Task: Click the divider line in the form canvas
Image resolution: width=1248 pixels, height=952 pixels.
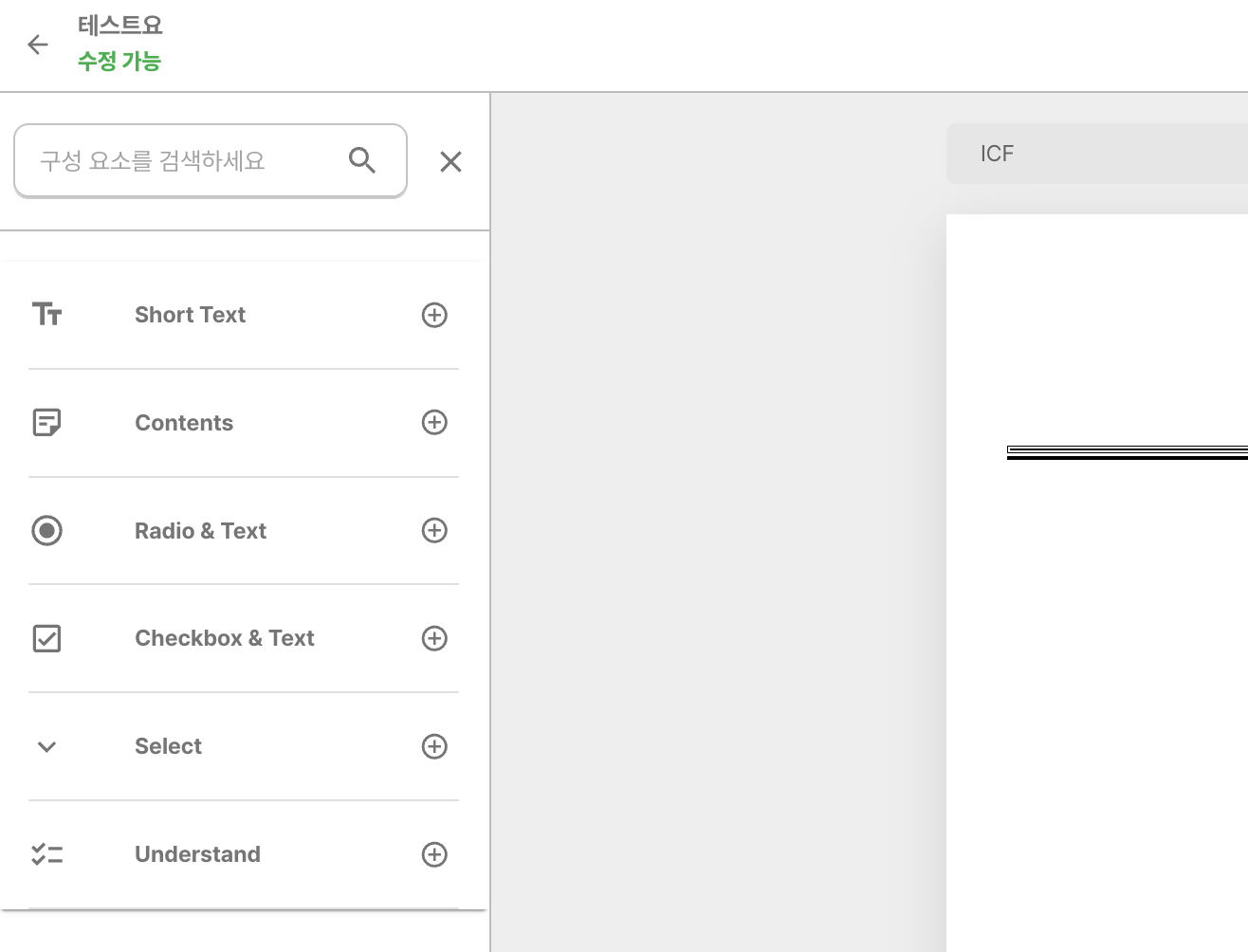Action: coord(1124,450)
